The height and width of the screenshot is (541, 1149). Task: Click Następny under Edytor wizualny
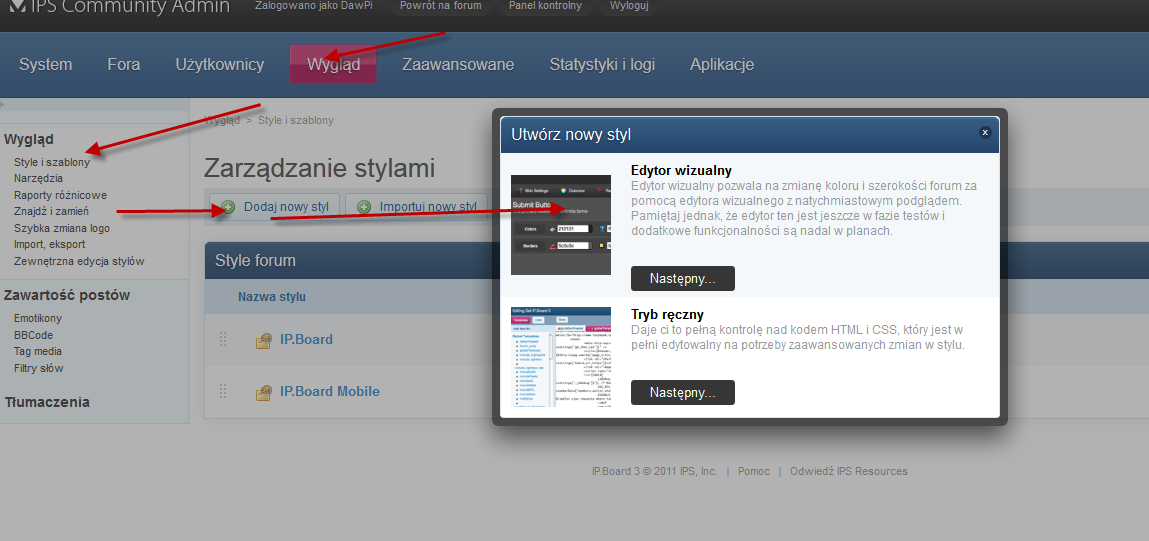(x=682, y=279)
